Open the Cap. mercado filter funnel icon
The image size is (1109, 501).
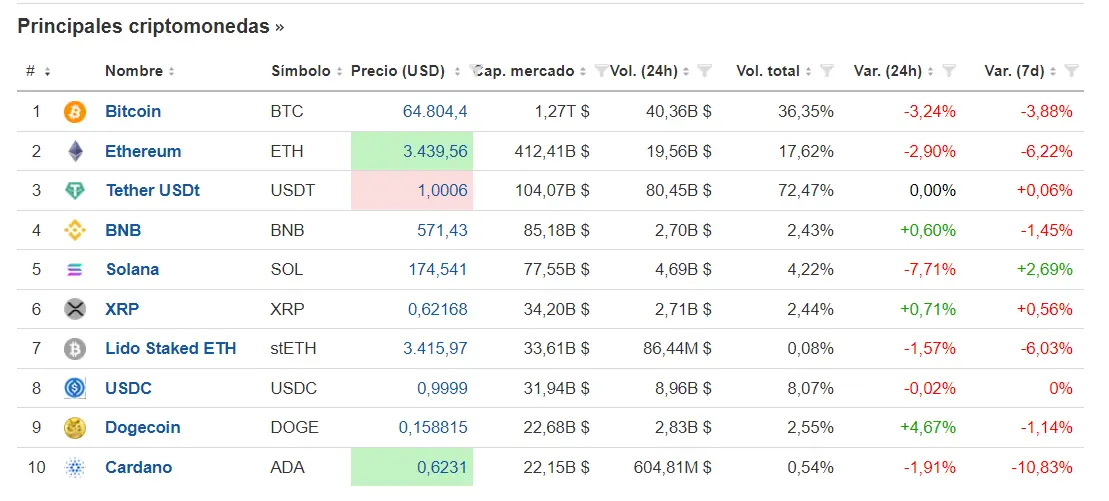pos(601,70)
